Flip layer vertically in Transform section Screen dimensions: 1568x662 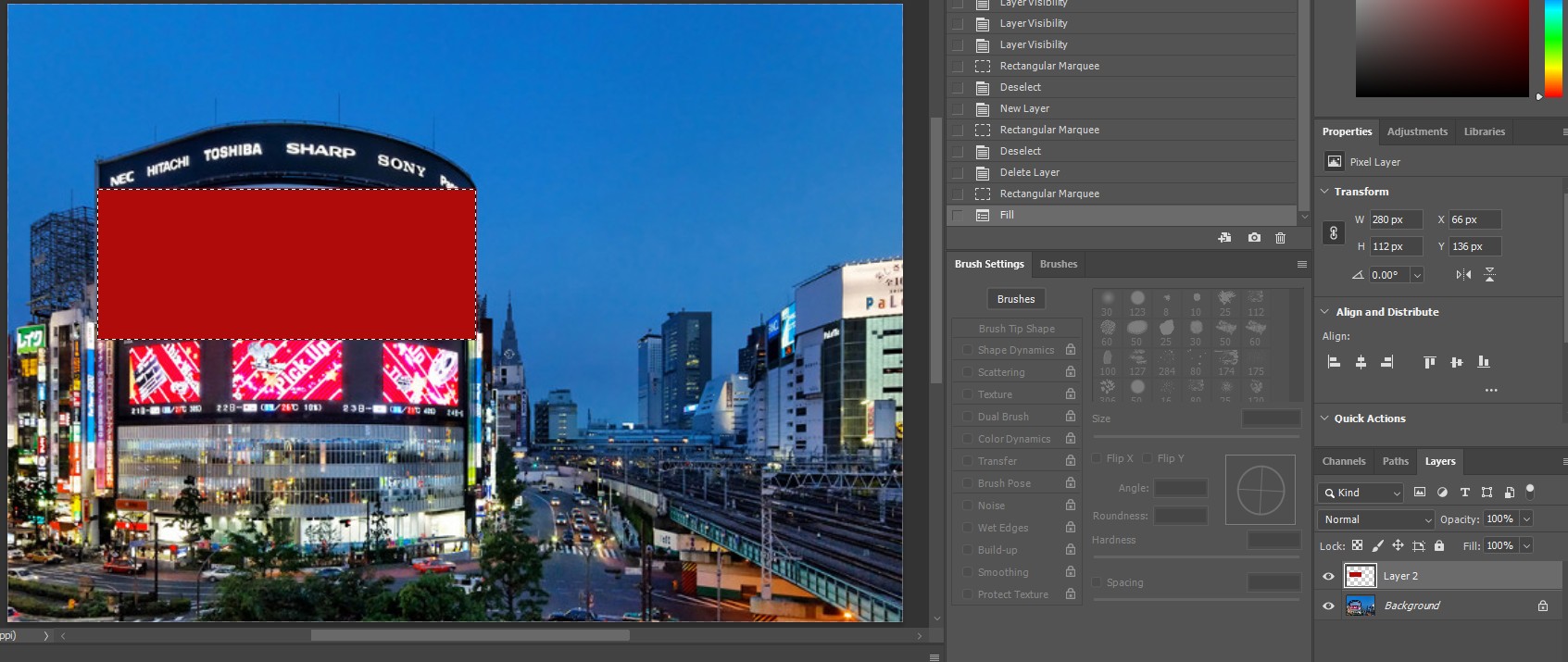[1489, 275]
